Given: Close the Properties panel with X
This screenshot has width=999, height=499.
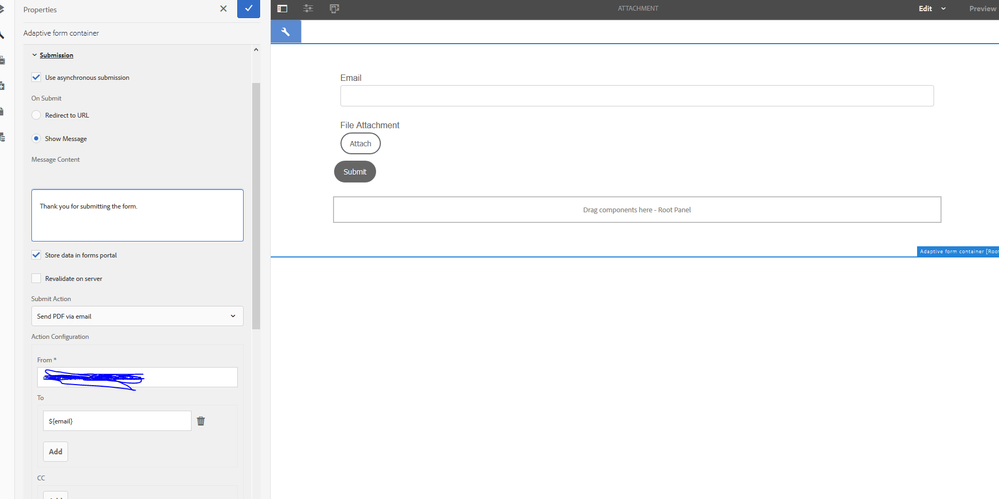Looking at the screenshot, I should [223, 9].
